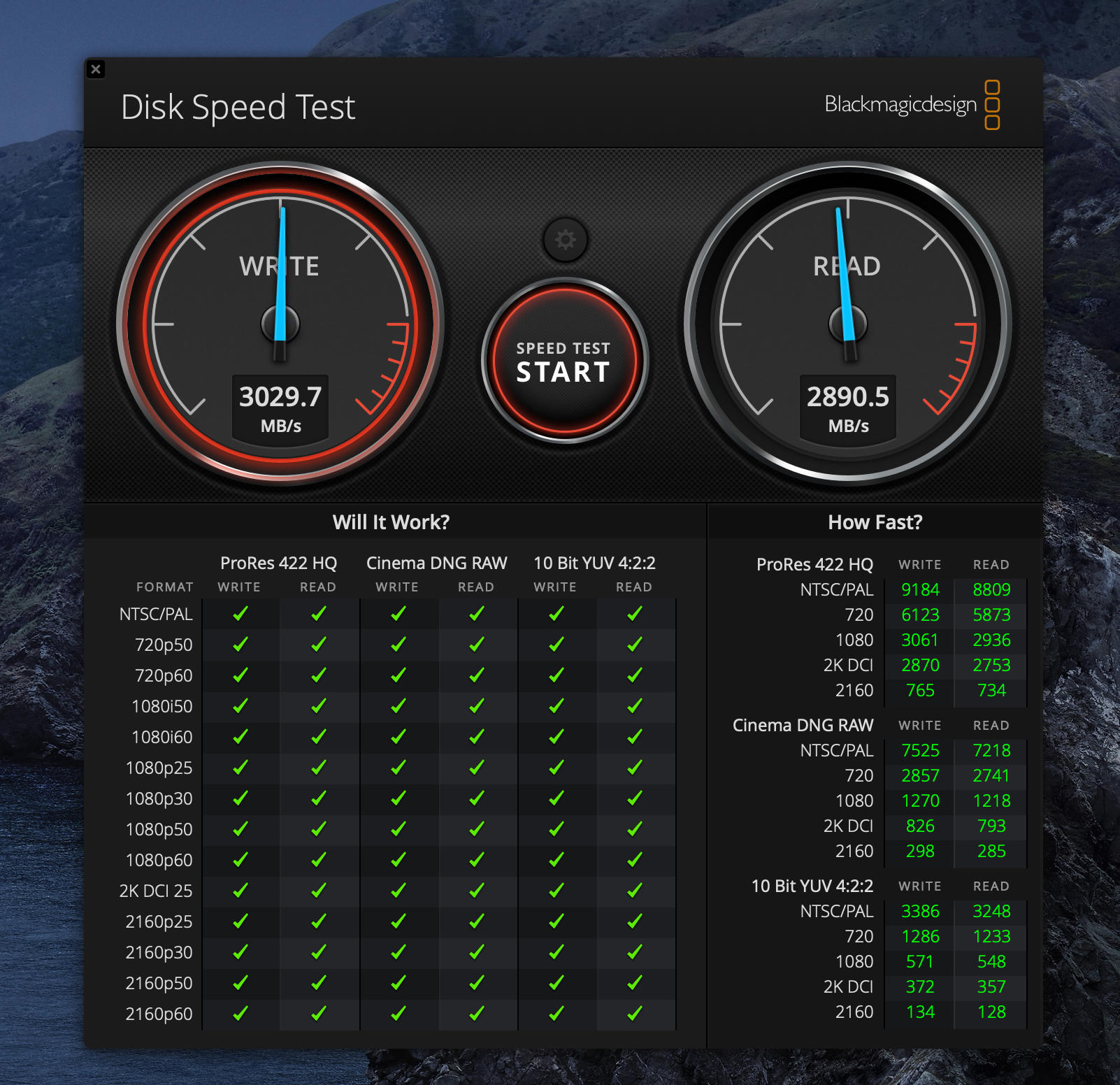Click the Cinema DNG RAW write checkmark for 1080p30

(398, 798)
